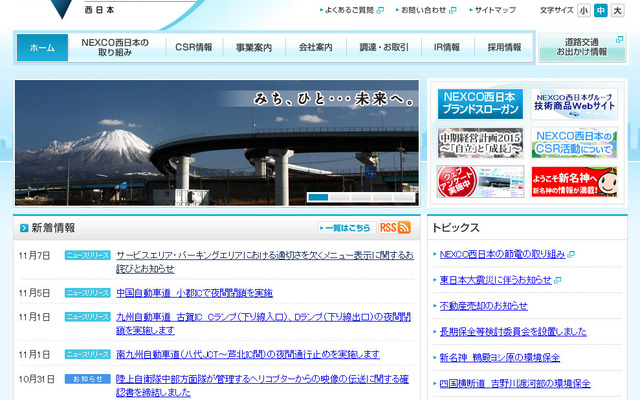The height and width of the screenshot is (400, 640).
Task: Open the よくあるご質問 link
Action: pos(349,10)
